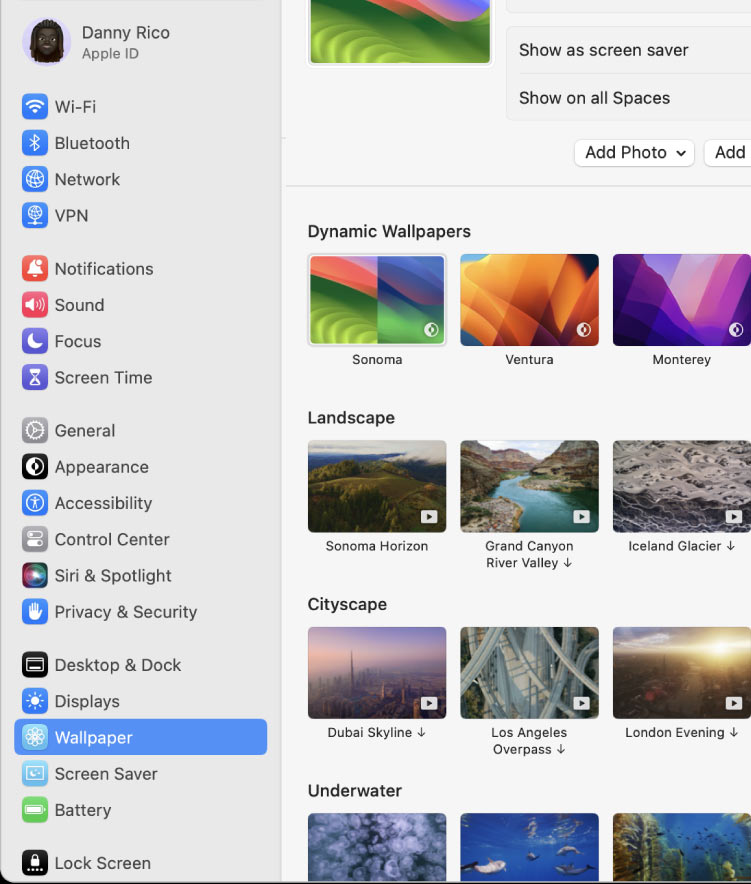Choose the Monterey dynamic wallpaper
This screenshot has height=884, width=751.
[x=682, y=300]
